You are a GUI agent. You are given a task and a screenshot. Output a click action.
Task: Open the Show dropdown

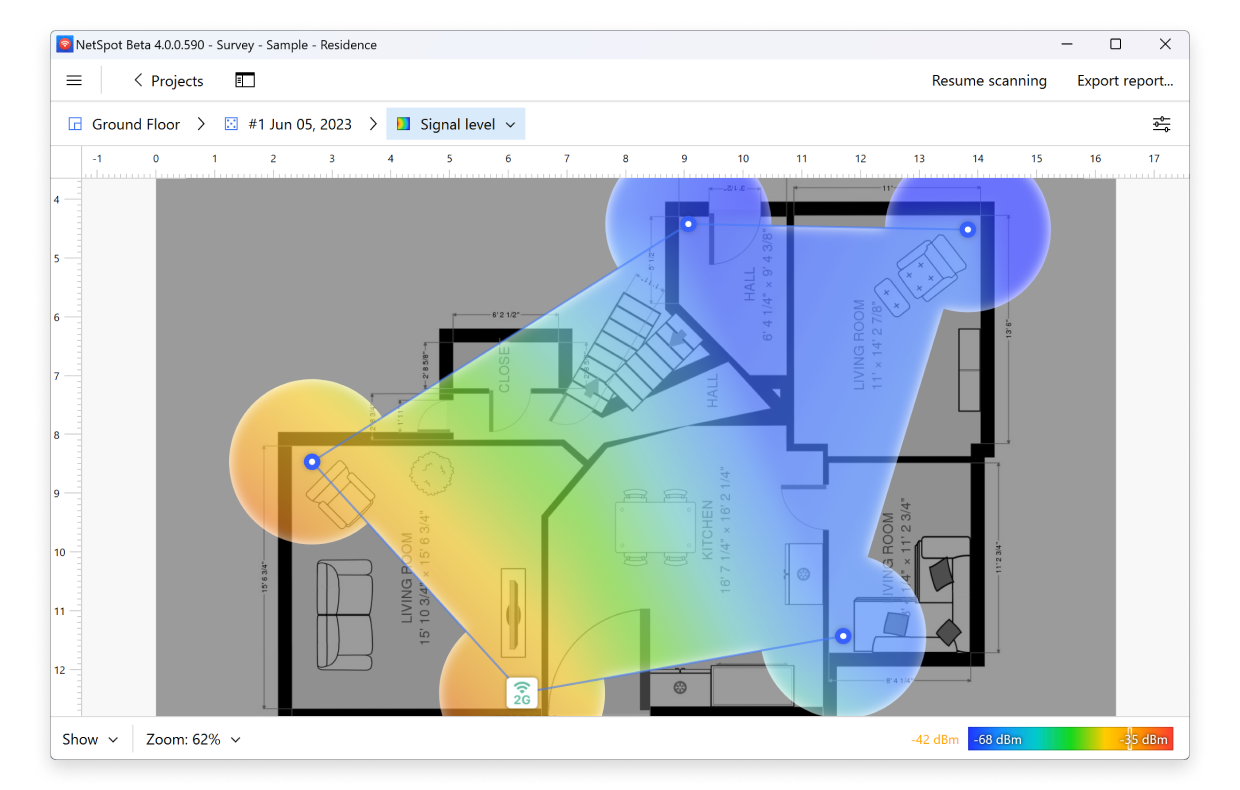pyautogui.click(x=90, y=740)
